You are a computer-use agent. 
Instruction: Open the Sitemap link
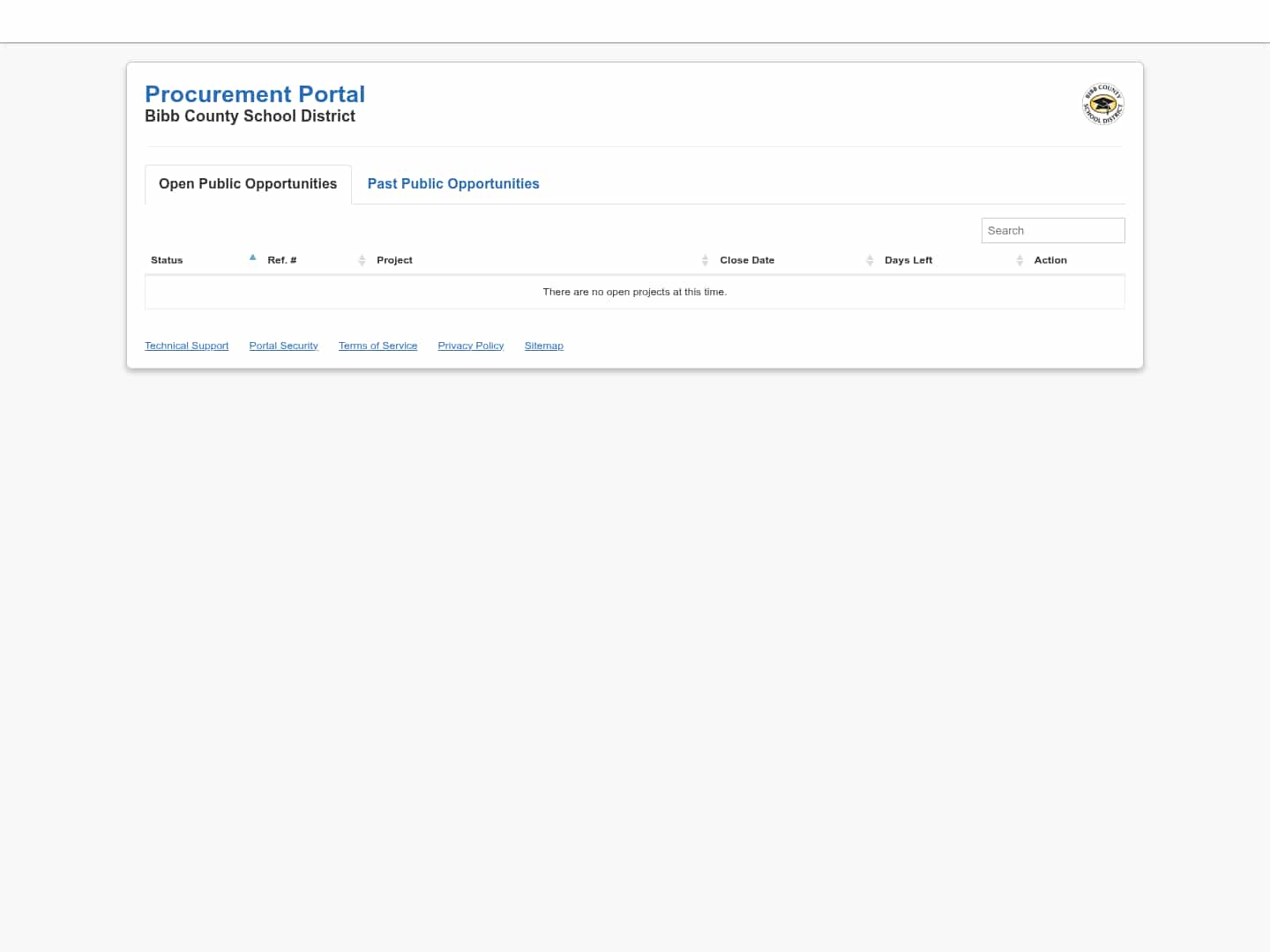click(x=543, y=346)
